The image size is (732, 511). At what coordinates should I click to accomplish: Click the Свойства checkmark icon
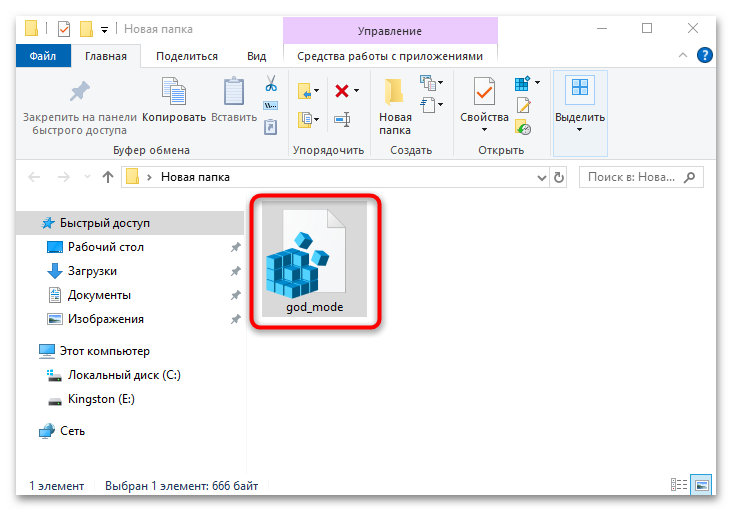coord(484,91)
